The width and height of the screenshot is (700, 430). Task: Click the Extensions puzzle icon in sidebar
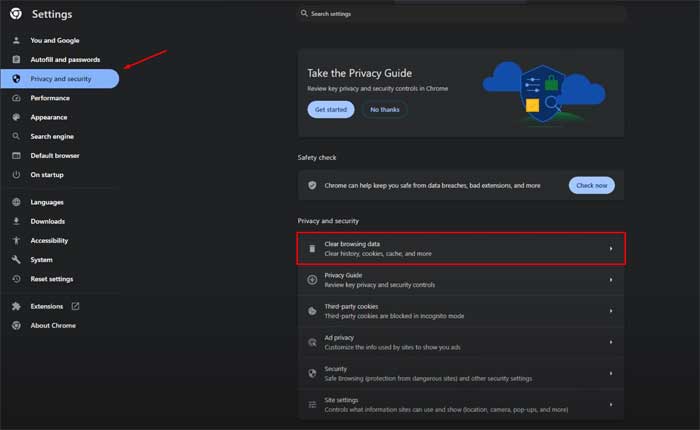pos(16,306)
